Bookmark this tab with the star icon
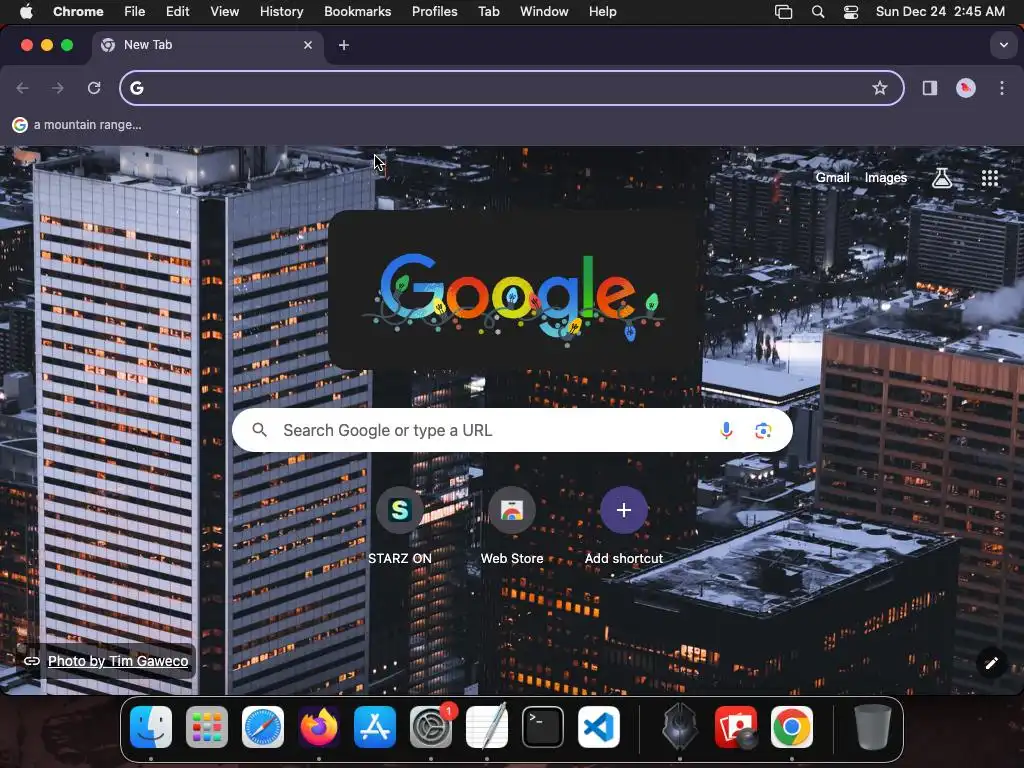This screenshot has height=768, width=1024. click(x=880, y=88)
